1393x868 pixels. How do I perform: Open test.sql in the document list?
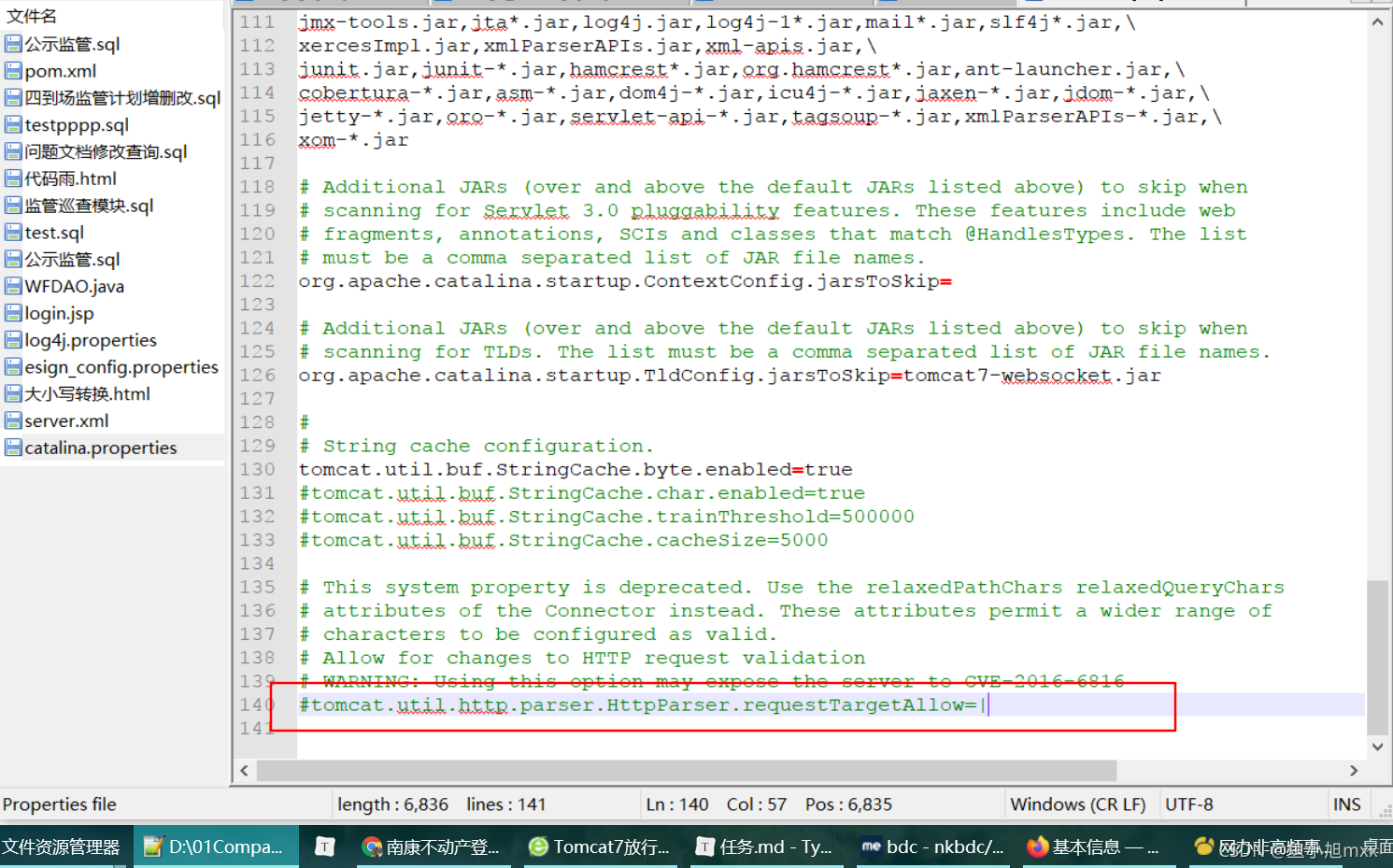pos(54,233)
